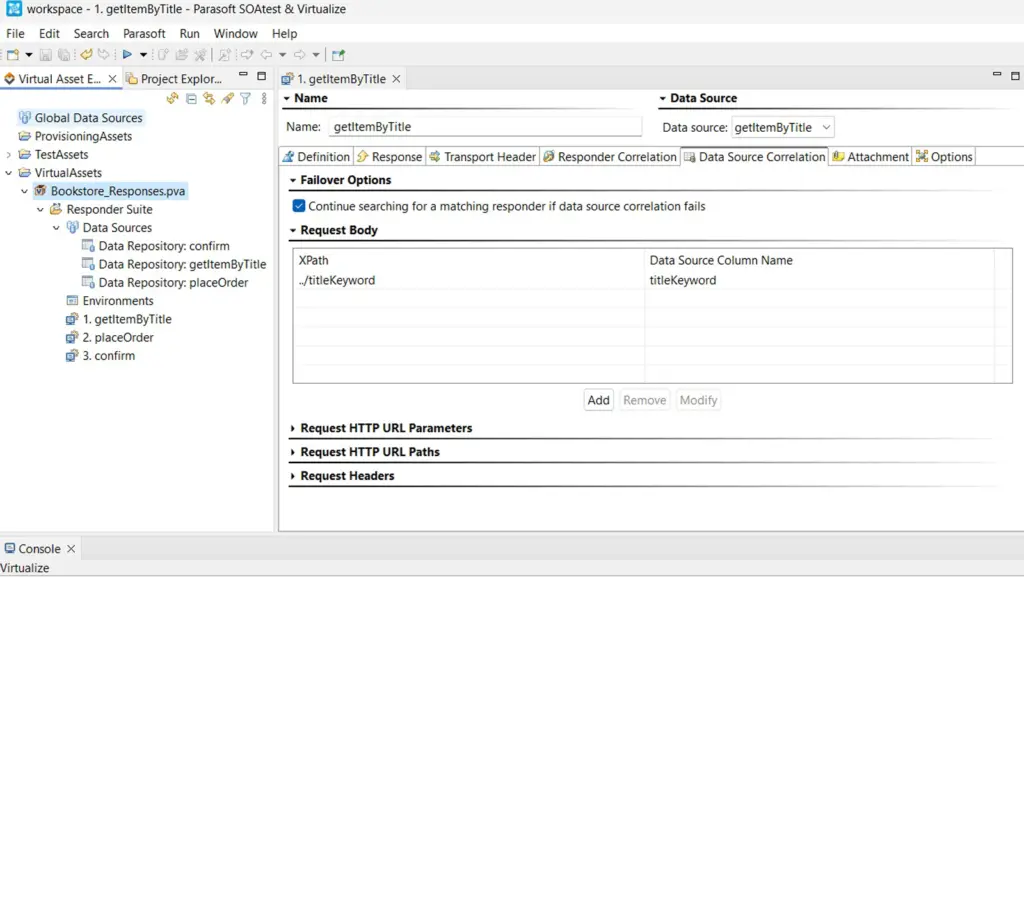Click the rocket icon in explorer toolbar
This screenshot has height=916, width=1024.
(x=227, y=99)
